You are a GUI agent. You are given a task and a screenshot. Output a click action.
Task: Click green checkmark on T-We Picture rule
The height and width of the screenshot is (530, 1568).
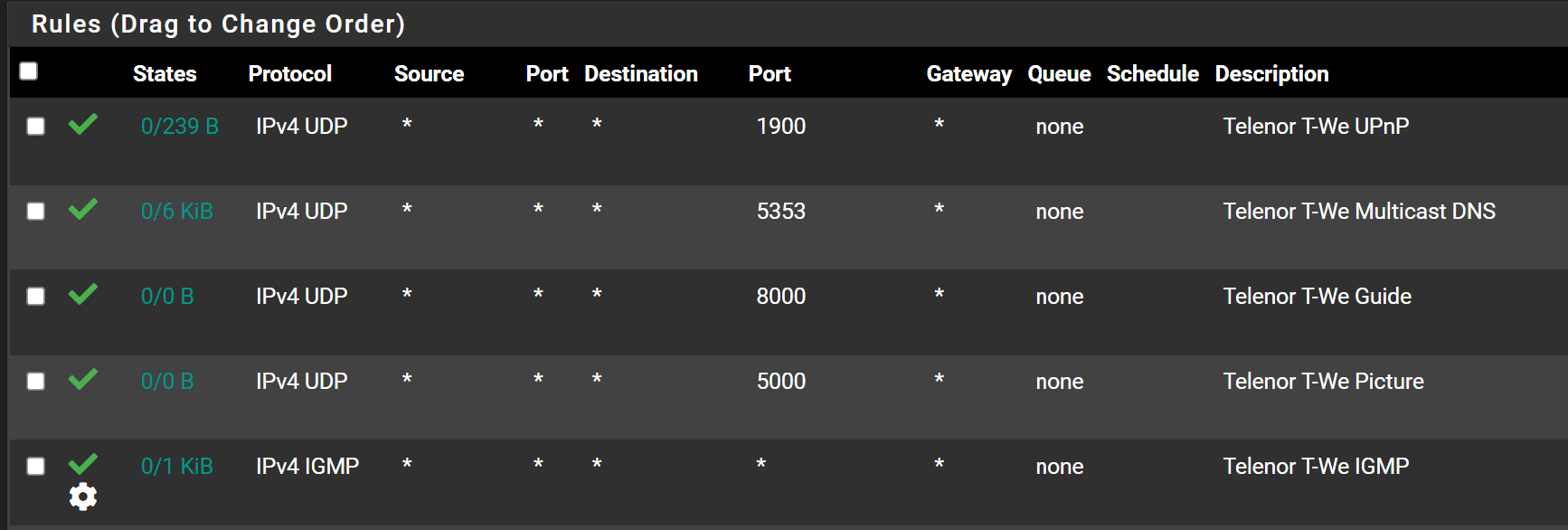[x=83, y=379]
